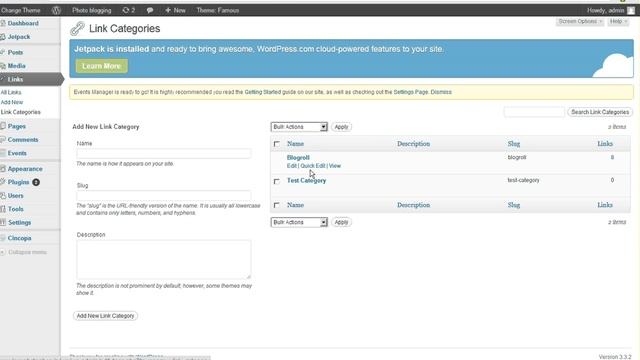The width and height of the screenshot is (640, 360).
Task: Click the Cincopa sidebar icon
Action: click(x=3, y=238)
